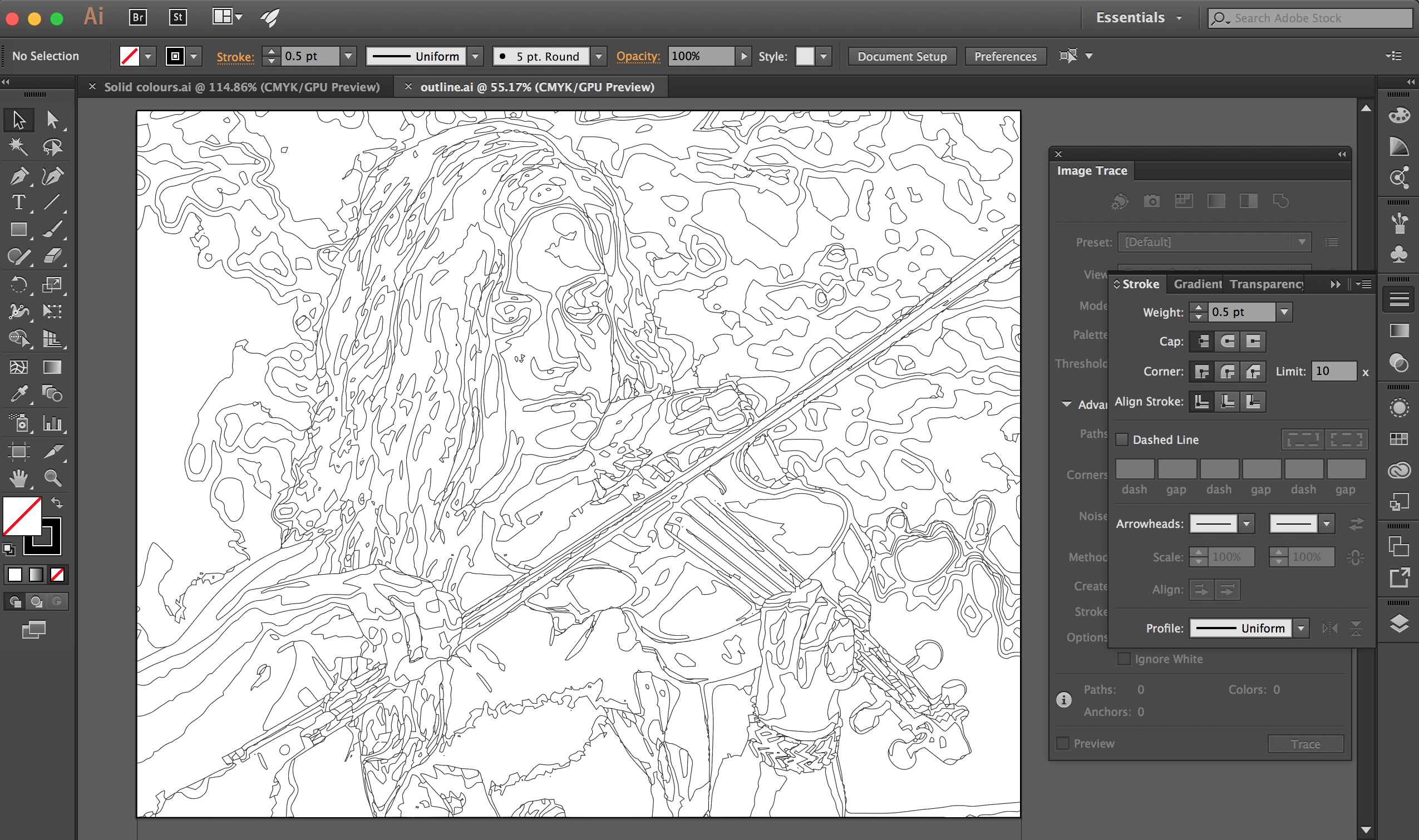Screen dimensions: 1419x840
Task: Switch to Solid colours.ai document tab
Action: (241, 87)
